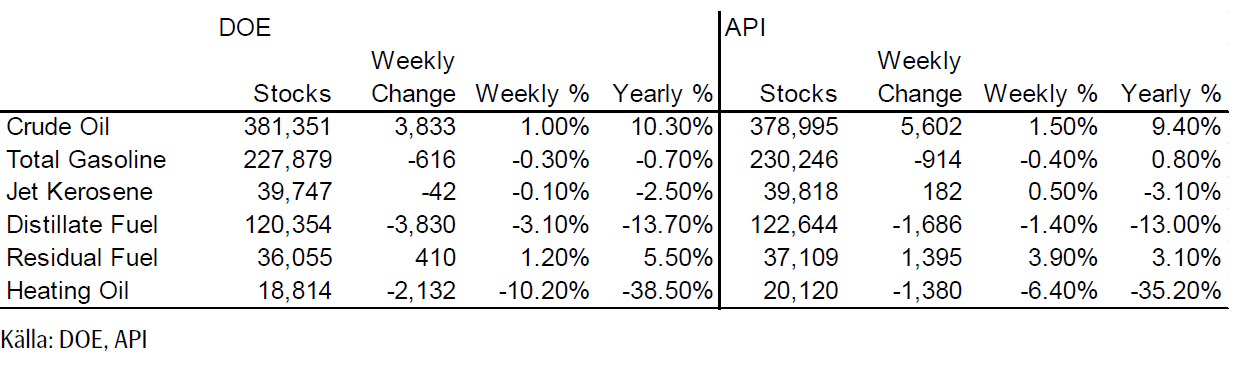Click the DOE section header
Viewport: 1254px width, 384px height.
point(245,30)
